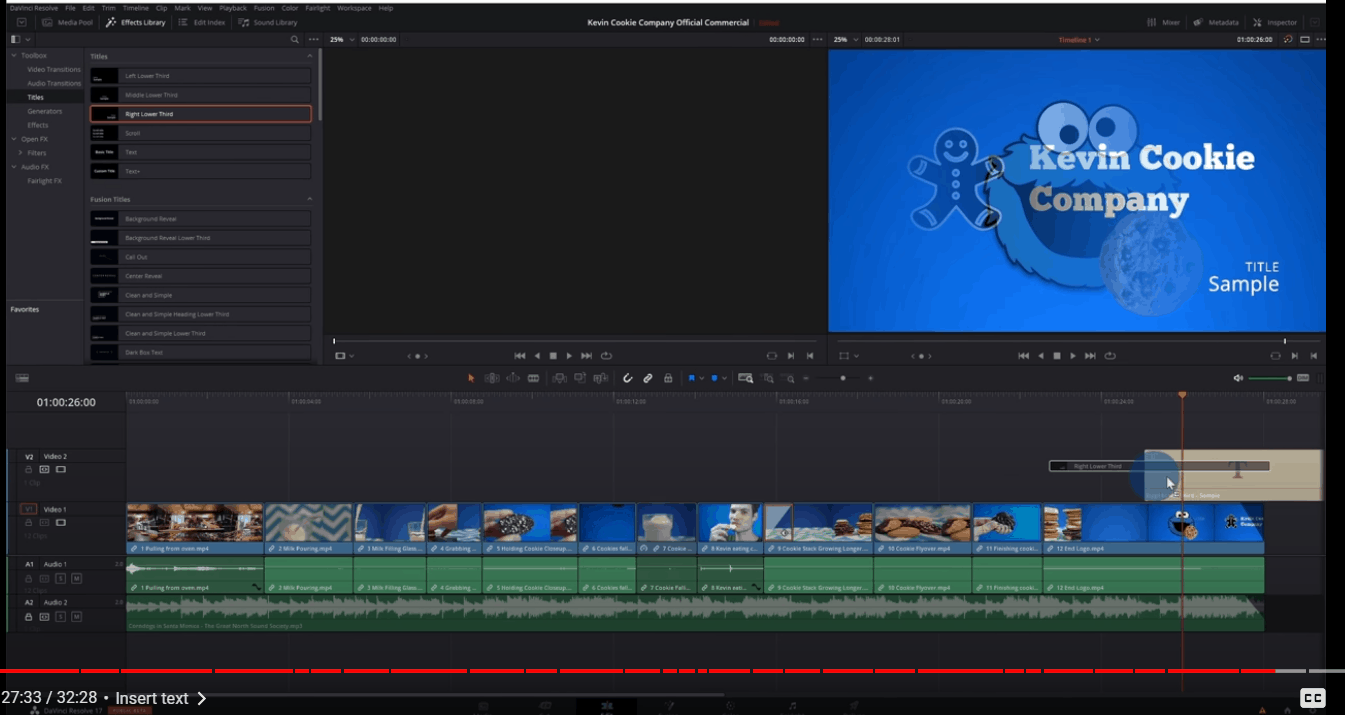Collapse the Audio FX tree section
Viewport: 1345px width, 715px height.
point(13,167)
